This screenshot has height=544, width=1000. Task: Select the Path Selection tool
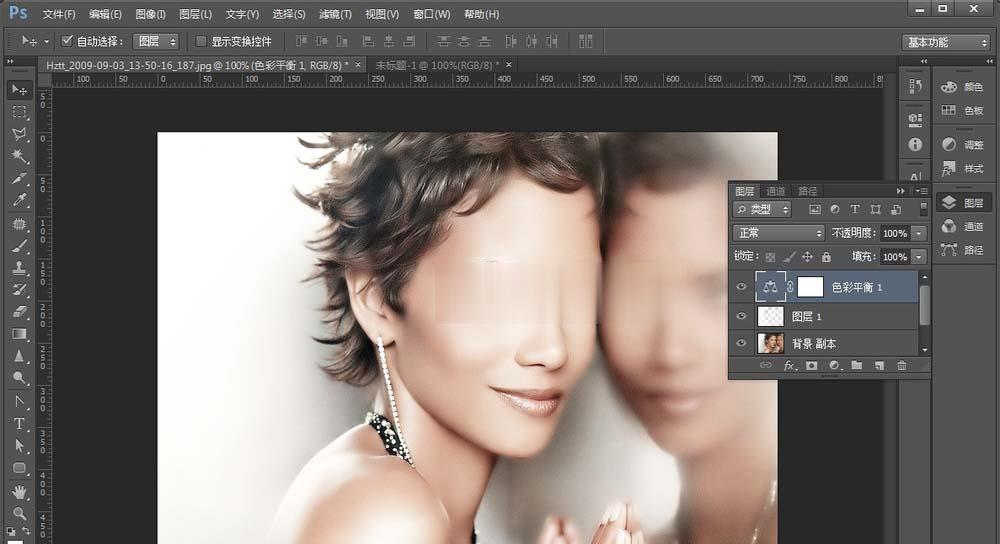(19, 445)
